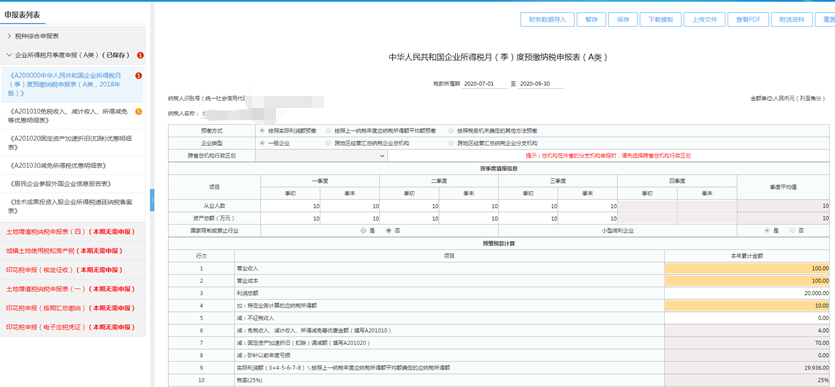The image size is (835, 387).
Task: Edit 营业成本 amount field
Action: coord(747,281)
